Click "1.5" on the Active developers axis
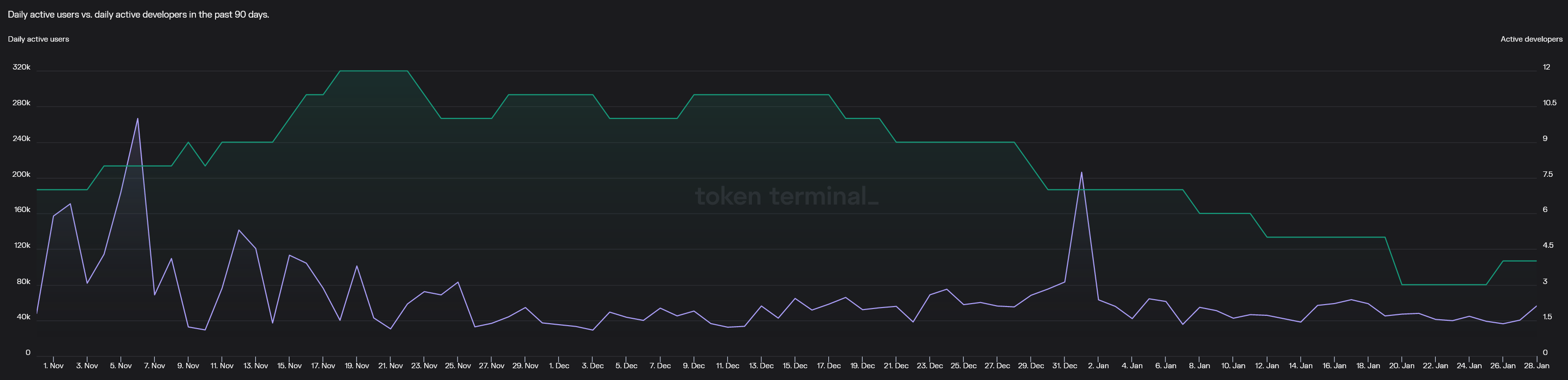The image size is (1568, 380). point(1547,317)
